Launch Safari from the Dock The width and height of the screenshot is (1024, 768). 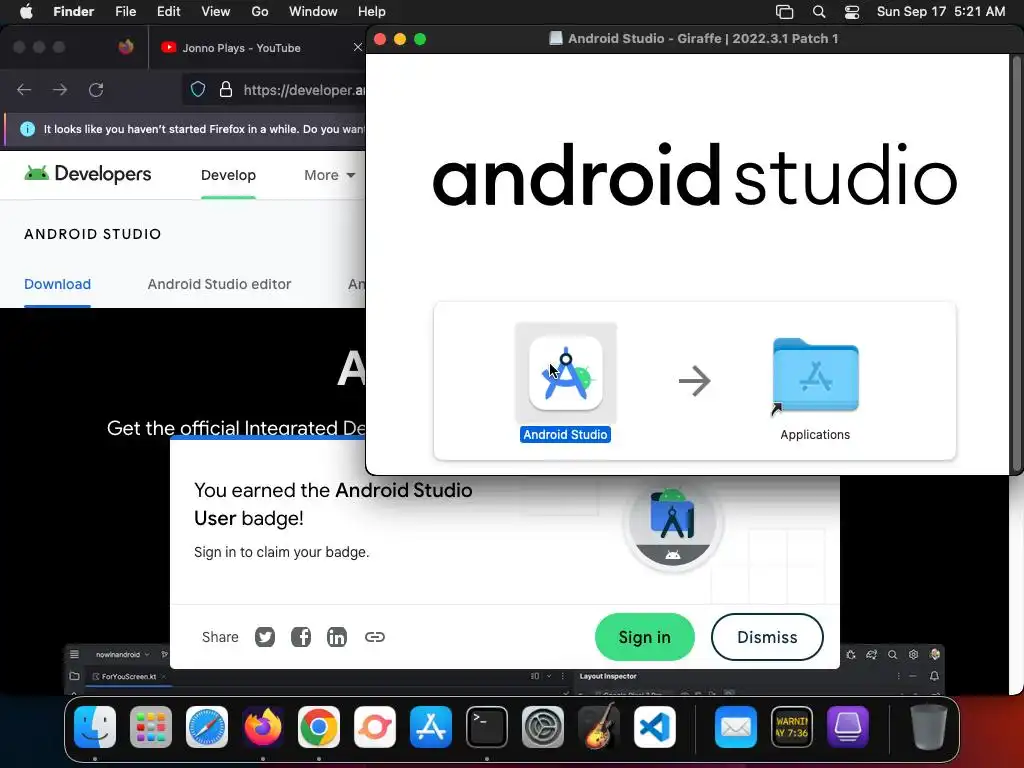tap(207, 727)
